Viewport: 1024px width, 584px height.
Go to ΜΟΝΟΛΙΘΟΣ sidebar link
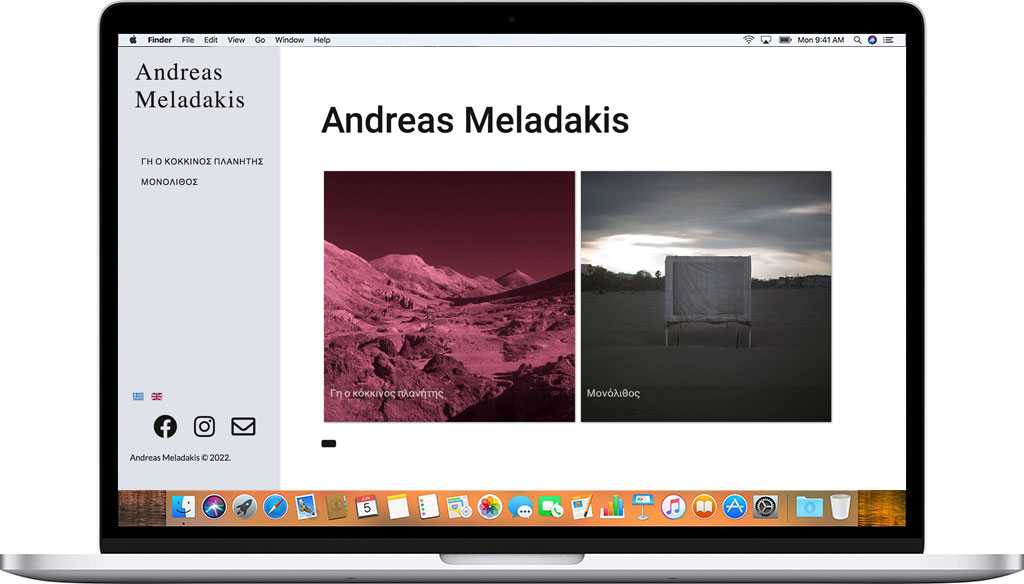pyautogui.click(x=169, y=182)
